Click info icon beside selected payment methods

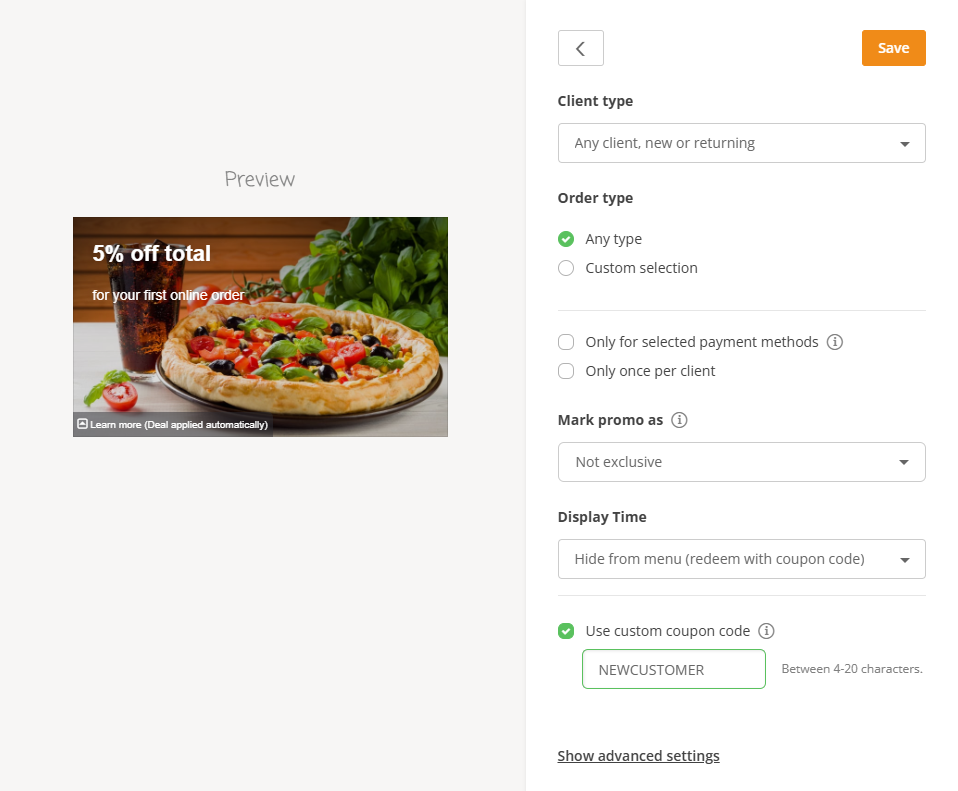tap(836, 342)
